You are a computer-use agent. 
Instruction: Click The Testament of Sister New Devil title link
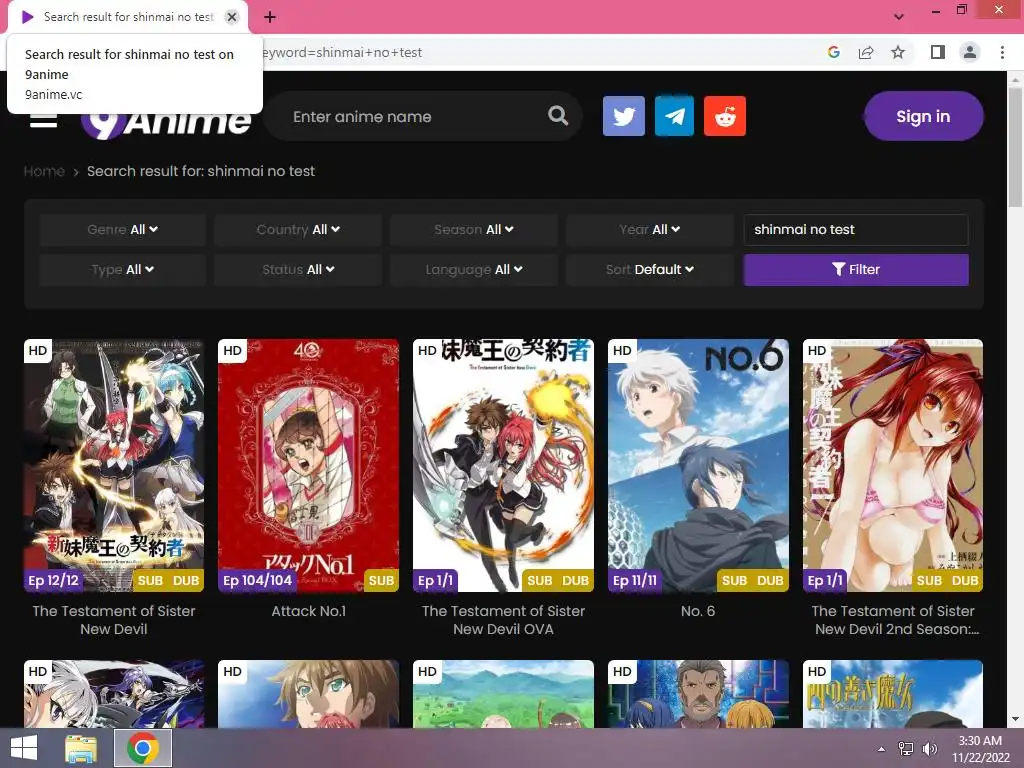(114, 620)
